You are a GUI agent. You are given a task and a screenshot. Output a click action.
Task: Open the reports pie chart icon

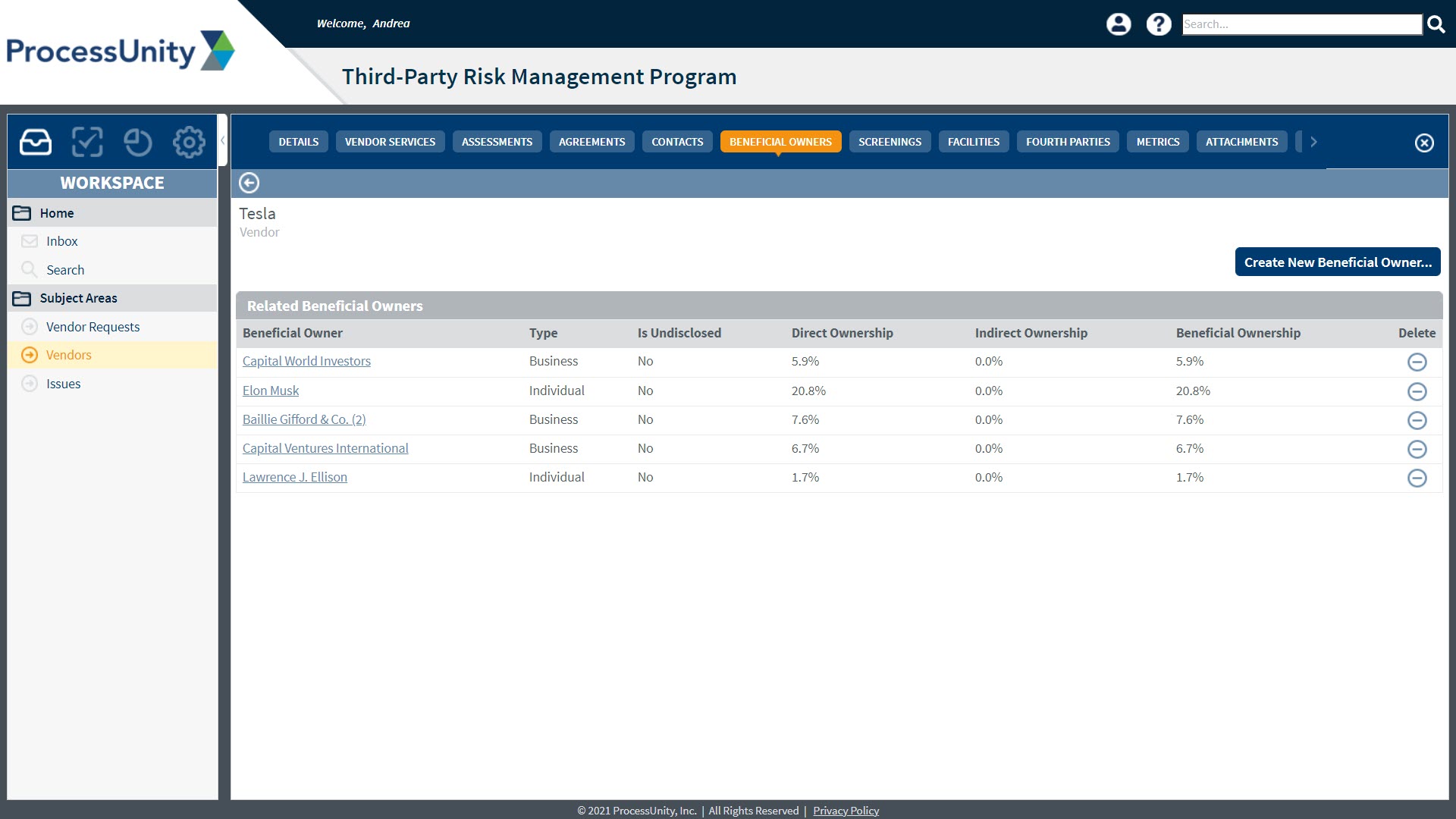point(138,142)
